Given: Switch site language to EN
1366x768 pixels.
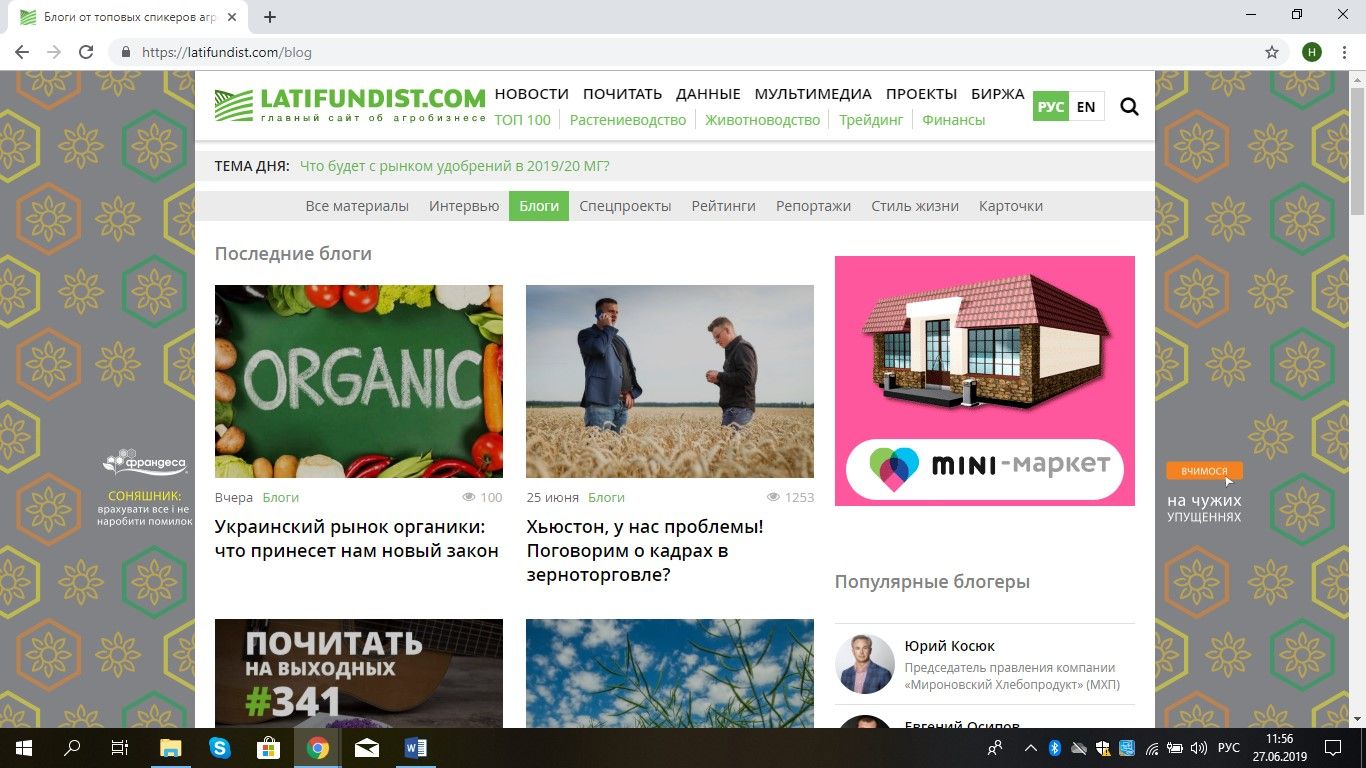Looking at the screenshot, I should (x=1086, y=106).
